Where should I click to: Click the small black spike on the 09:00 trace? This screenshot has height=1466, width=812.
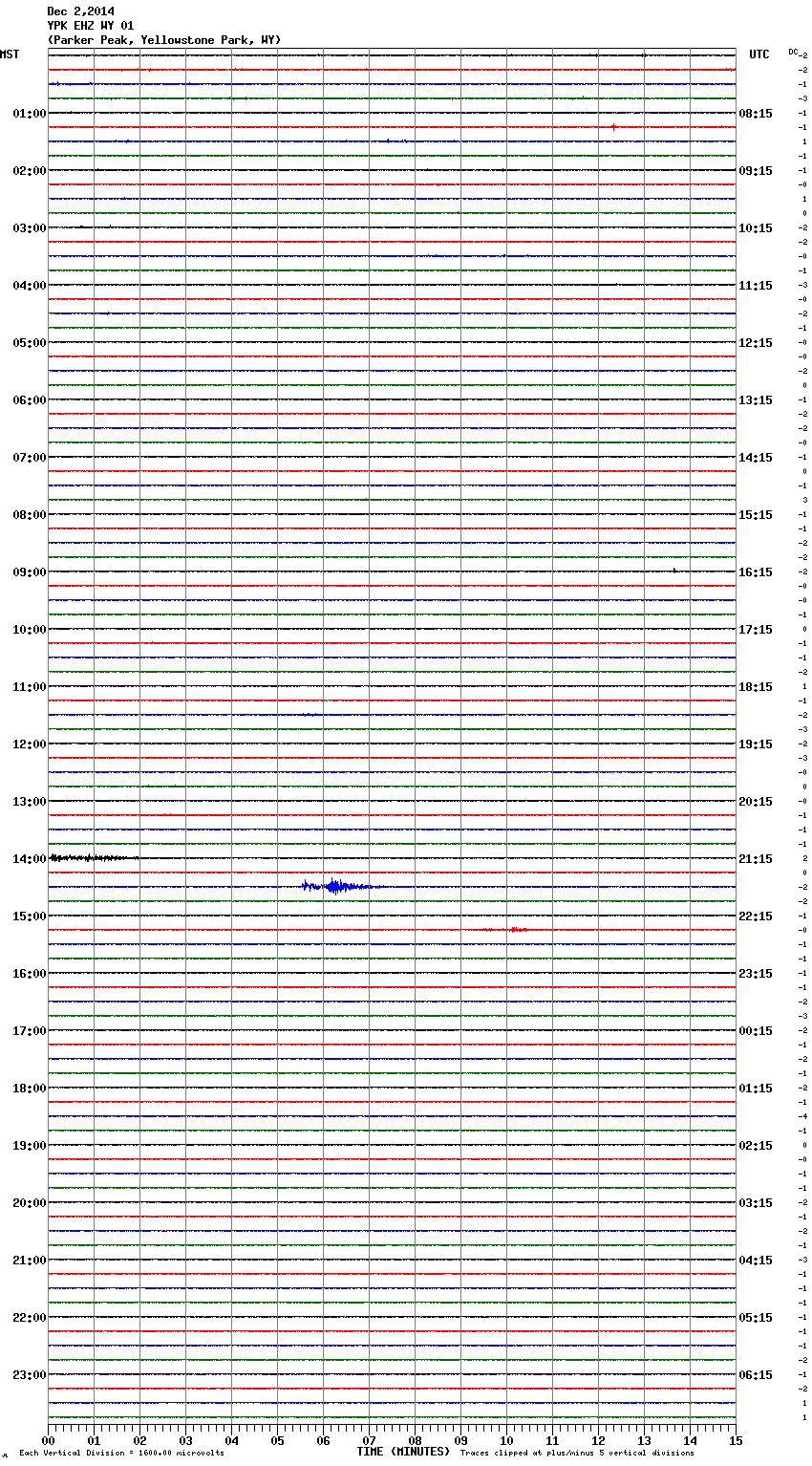point(674,571)
